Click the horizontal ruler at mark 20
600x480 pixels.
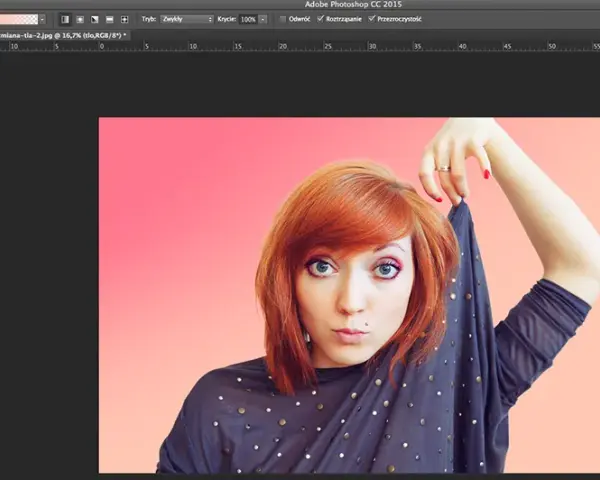point(282,46)
